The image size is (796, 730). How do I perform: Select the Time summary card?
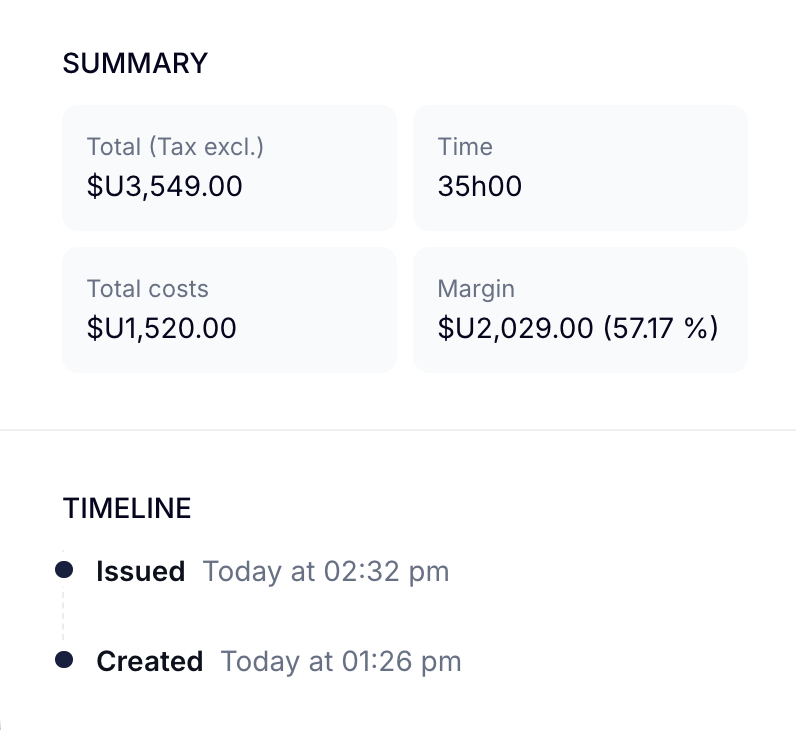[x=580, y=168]
